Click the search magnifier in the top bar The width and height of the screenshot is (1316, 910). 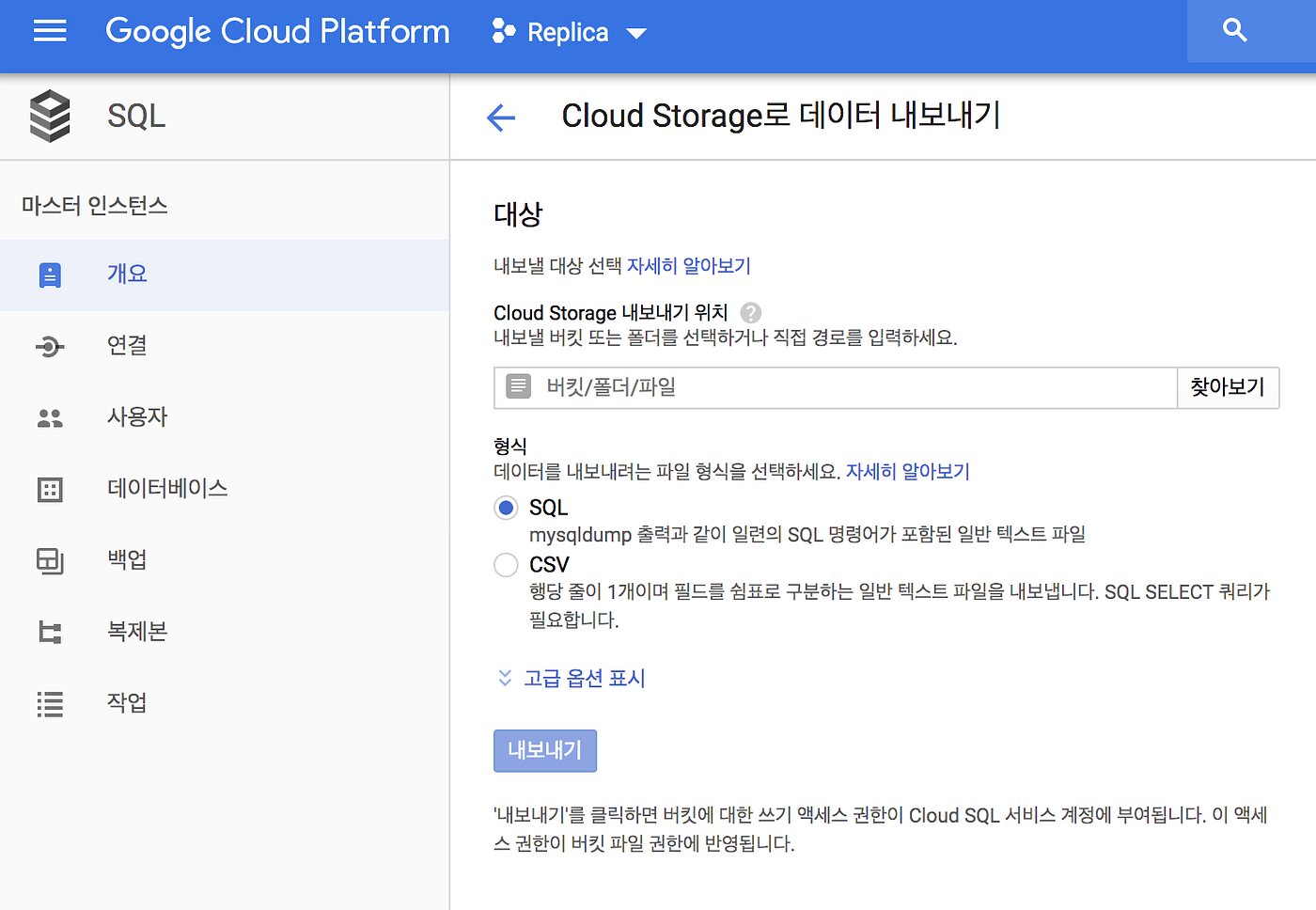tap(1234, 30)
